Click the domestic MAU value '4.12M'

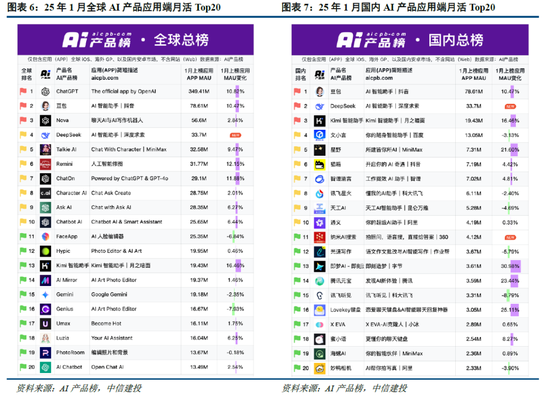tap(474, 237)
